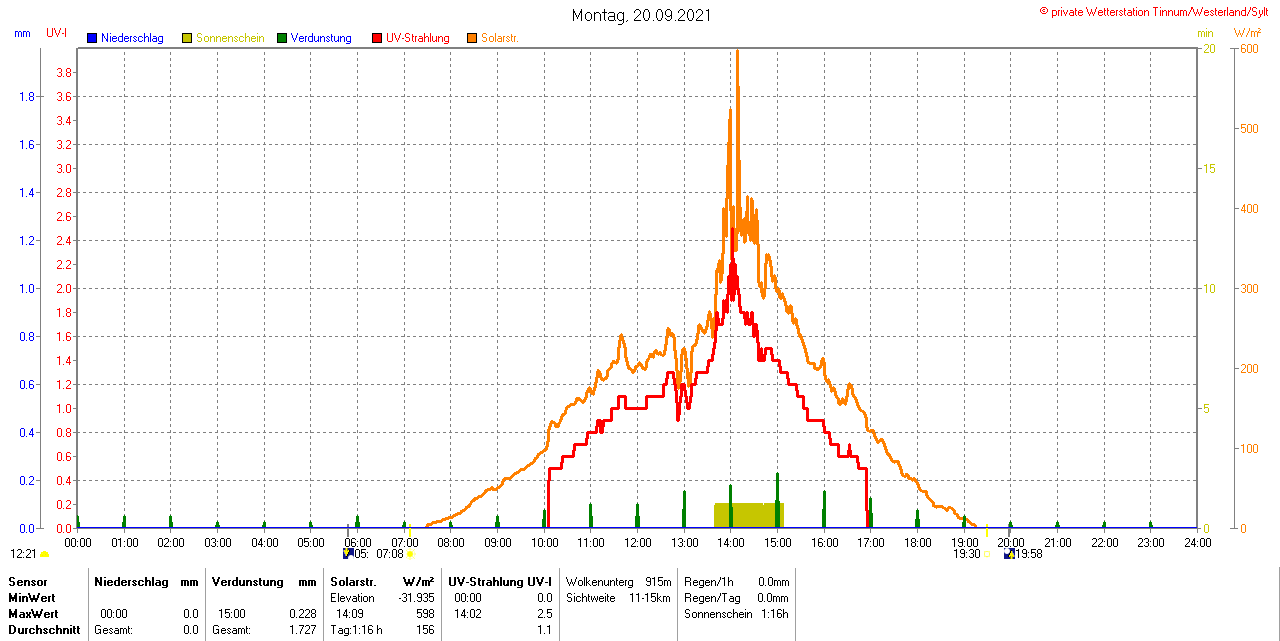Screen dimensions: 1280x641
Task: Click the Niederschlag column header in table
Action: coord(130,582)
